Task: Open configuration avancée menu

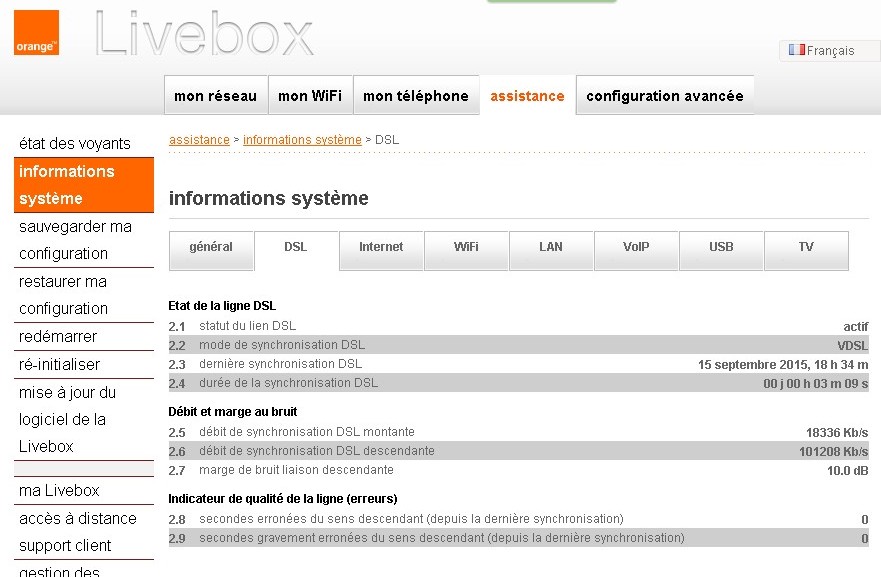Action: (x=665, y=96)
